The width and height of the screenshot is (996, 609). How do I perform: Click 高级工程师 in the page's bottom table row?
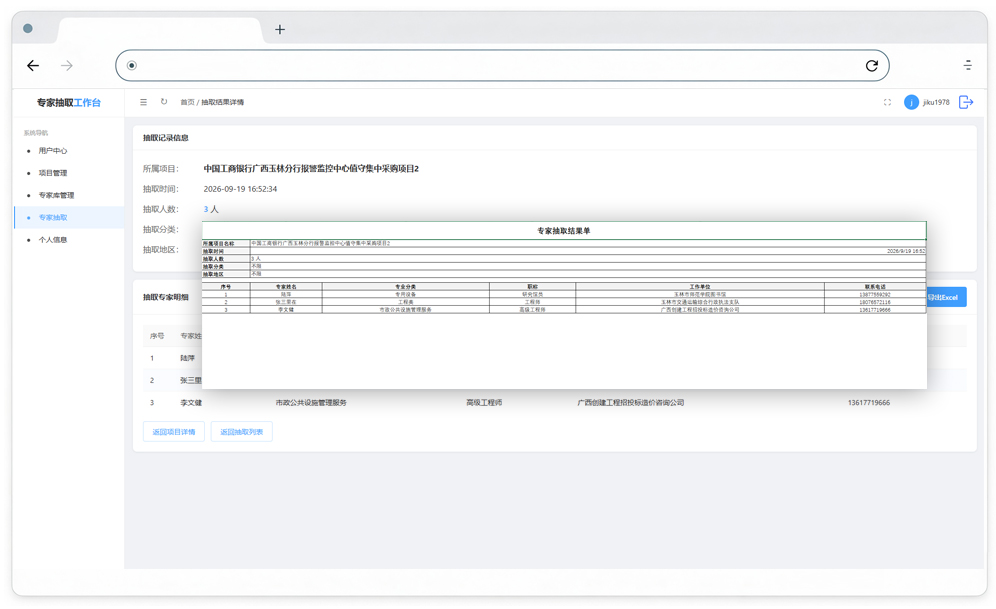tap(484, 403)
